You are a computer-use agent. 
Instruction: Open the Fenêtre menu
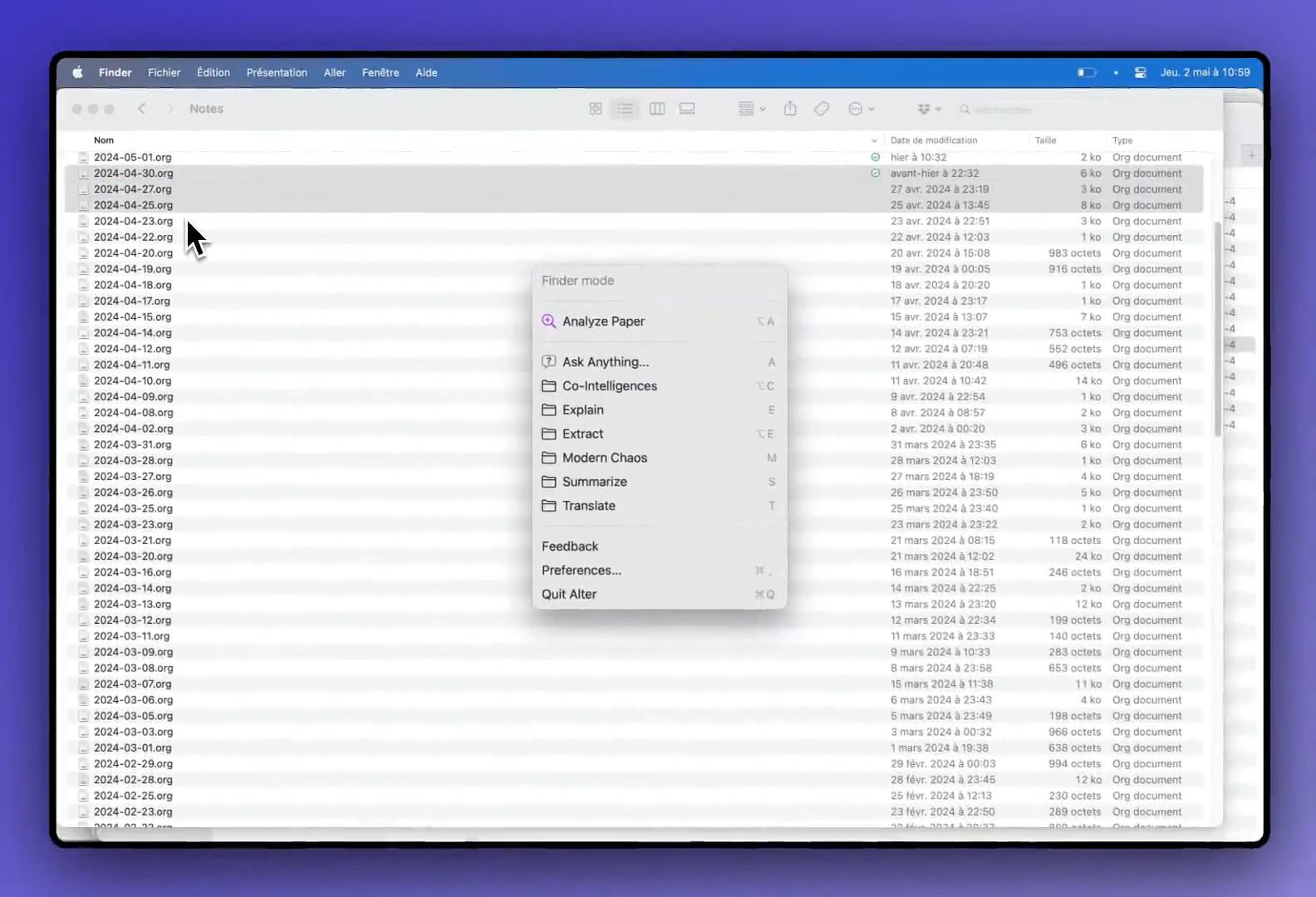tap(381, 72)
